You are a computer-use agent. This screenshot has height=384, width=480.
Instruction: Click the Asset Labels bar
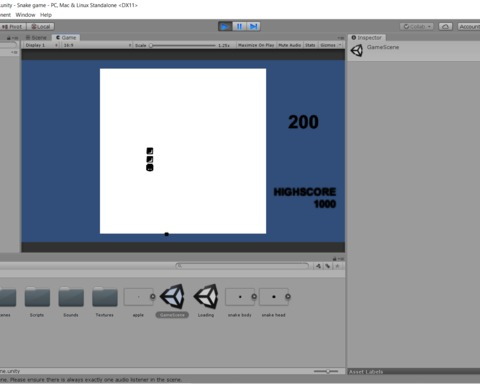[413, 372]
